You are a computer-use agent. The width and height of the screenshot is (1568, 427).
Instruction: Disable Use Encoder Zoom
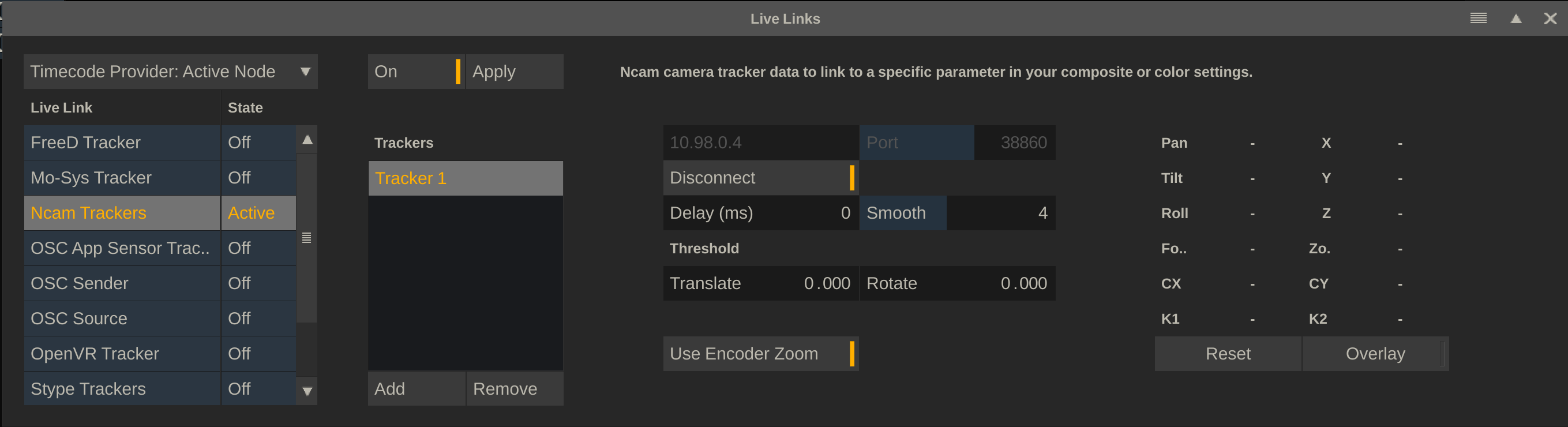(760, 354)
